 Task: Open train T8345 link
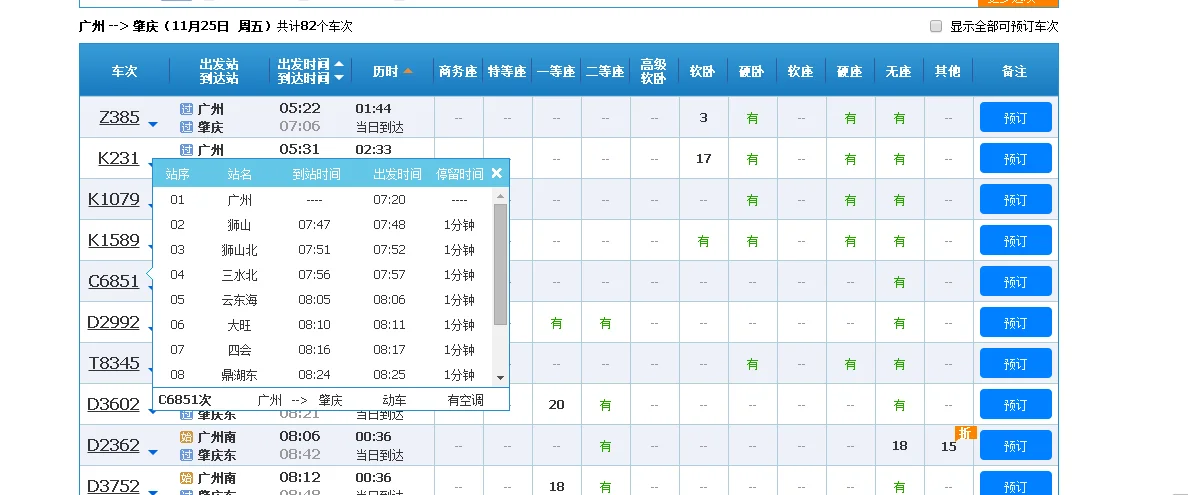pos(114,363)
